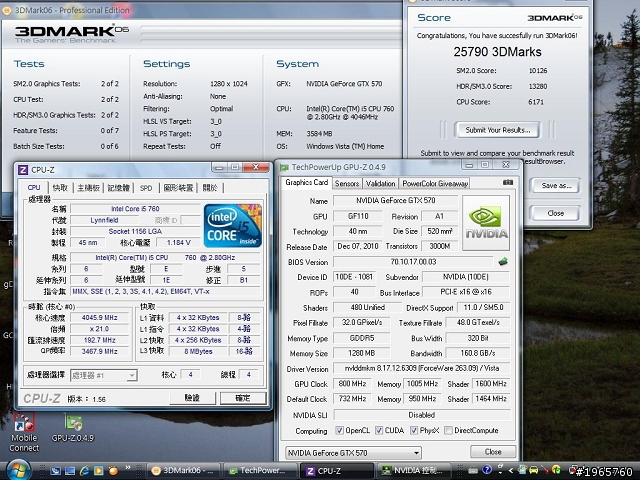Screen dimensions: 640x480
Task: Click Submit Your Results button
Action: tap(498, 130)
